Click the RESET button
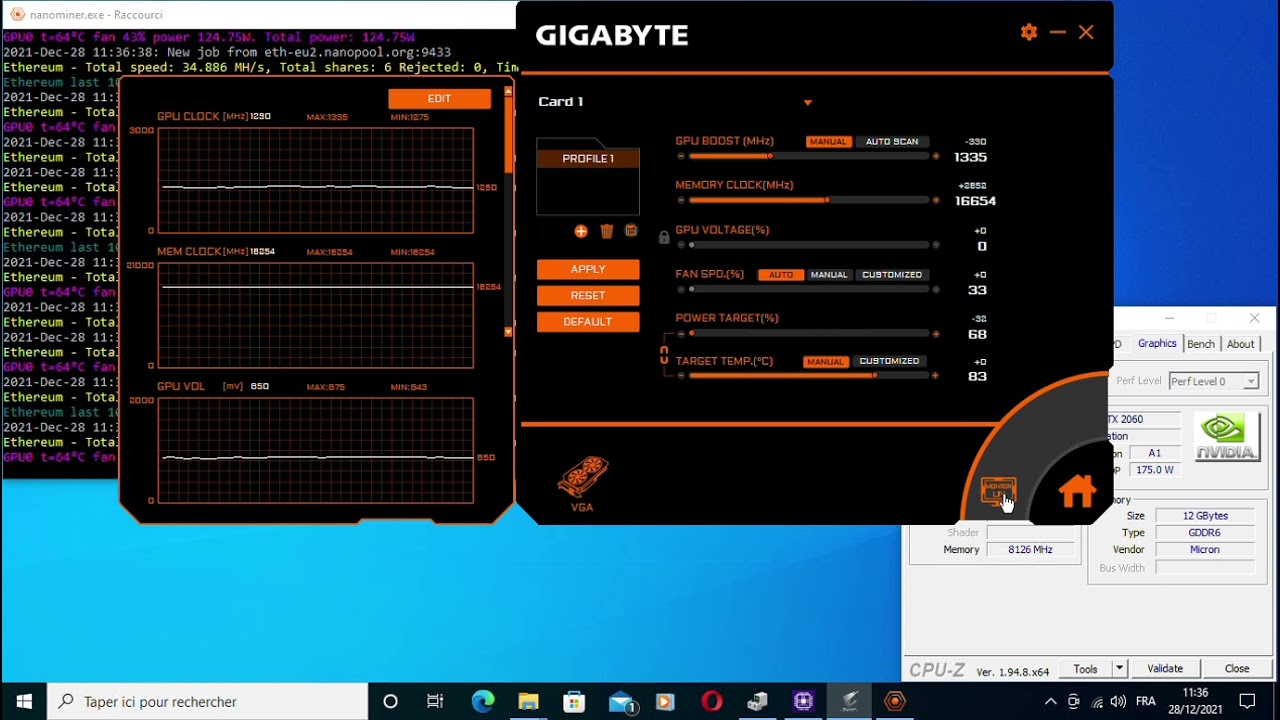 (588, 295)
